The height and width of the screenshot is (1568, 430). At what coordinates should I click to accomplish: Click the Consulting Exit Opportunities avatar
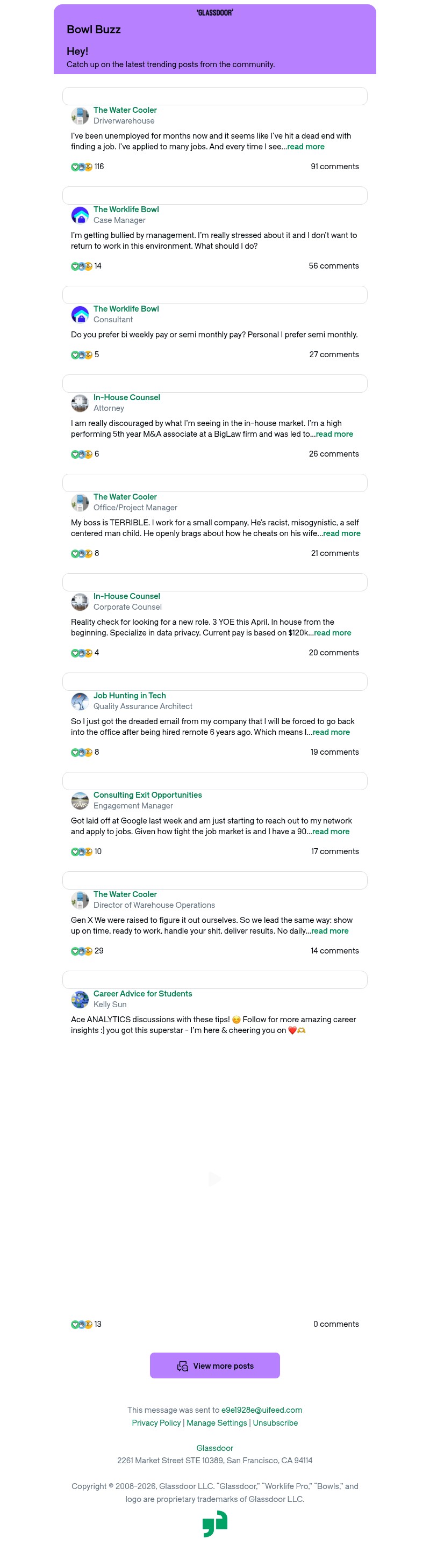(x=80, y=800)
